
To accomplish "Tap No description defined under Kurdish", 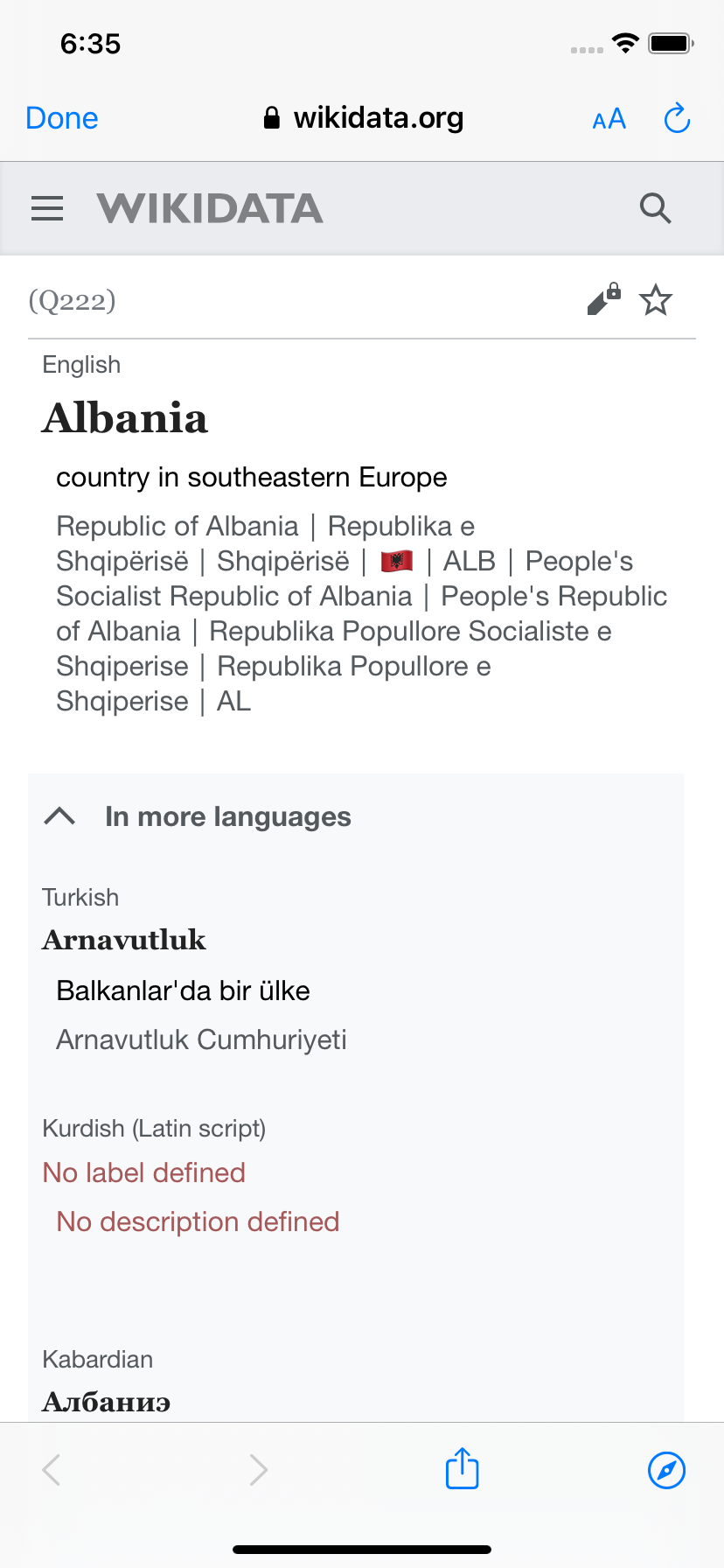I will 198,1221.
